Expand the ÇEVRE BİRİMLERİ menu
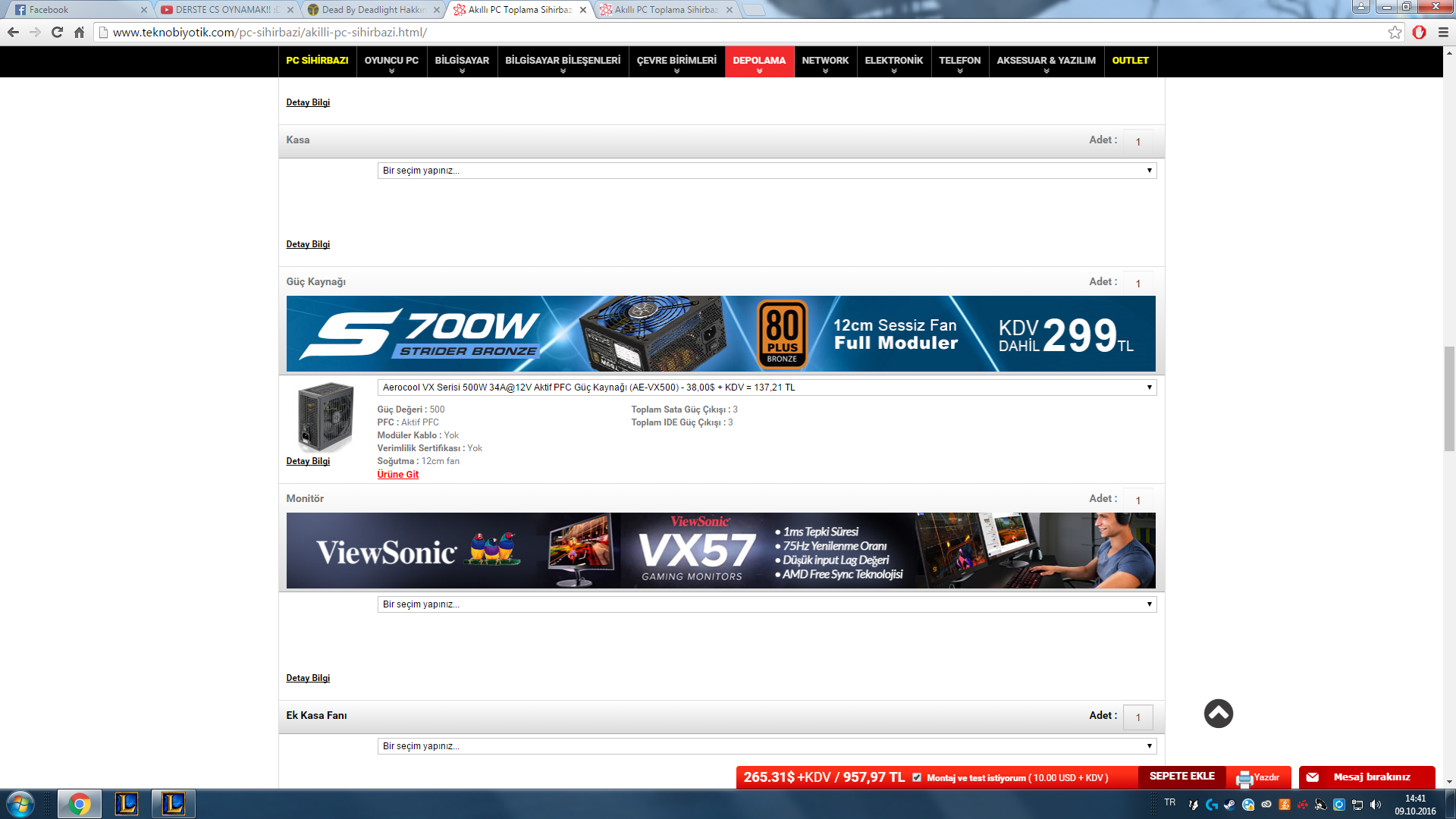 tap(676, 61)
